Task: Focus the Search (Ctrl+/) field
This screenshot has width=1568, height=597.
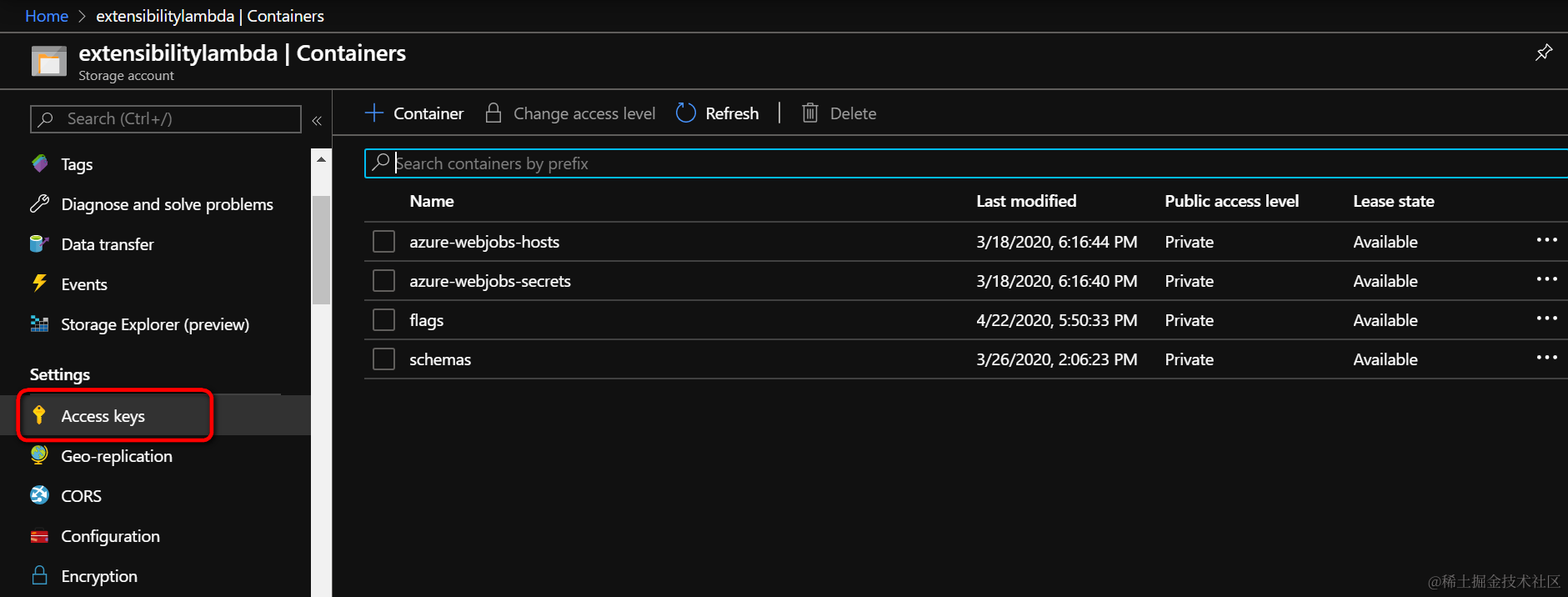Action: pos(166,119)
